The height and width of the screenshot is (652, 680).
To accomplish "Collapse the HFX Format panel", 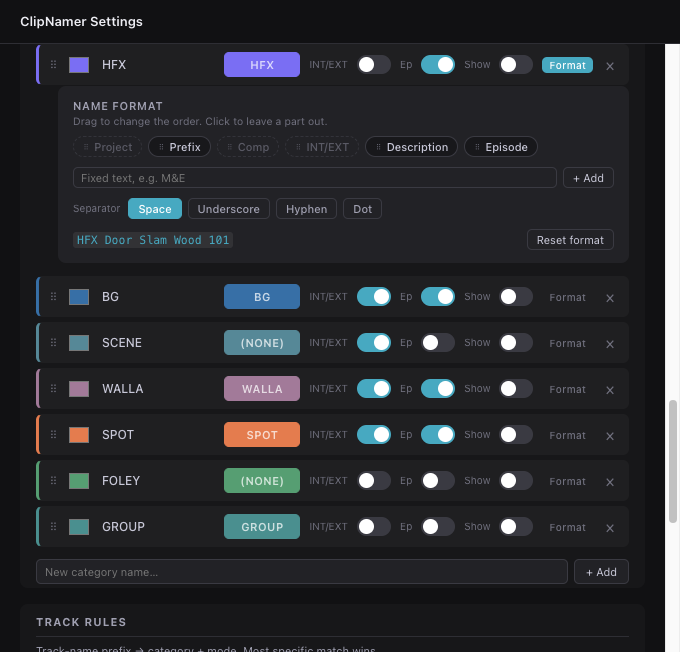I will 567,65.
